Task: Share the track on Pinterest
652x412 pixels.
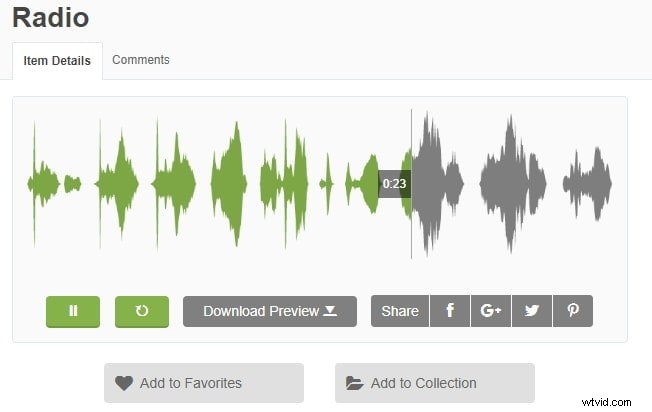Action: tap(573, 311)
